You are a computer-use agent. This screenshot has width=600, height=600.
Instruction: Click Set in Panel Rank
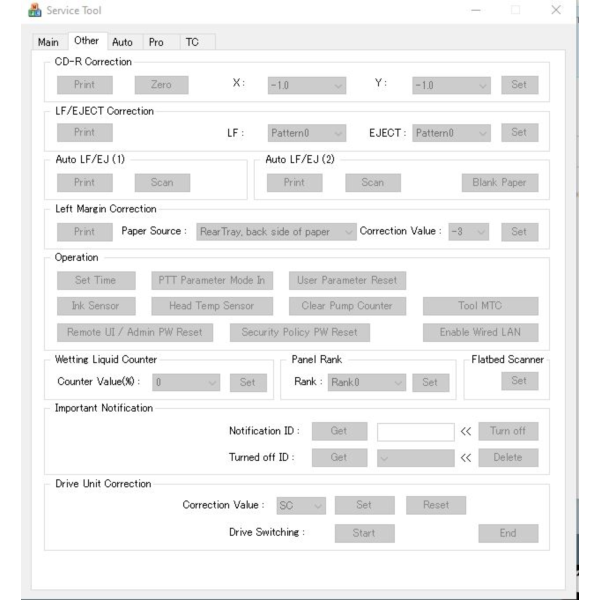tap(430, 383)
